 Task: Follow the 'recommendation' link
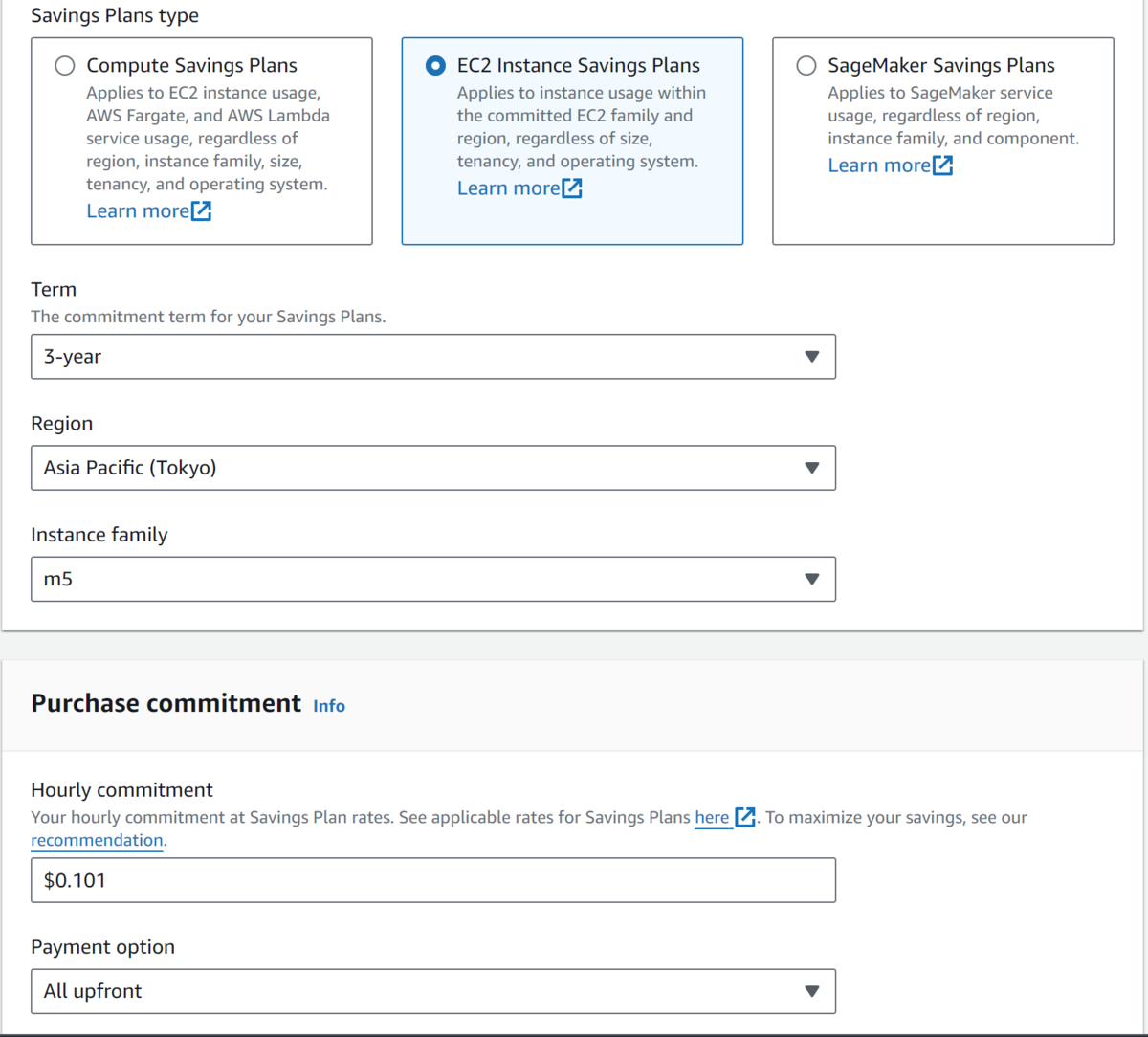[x=97, y=841]
